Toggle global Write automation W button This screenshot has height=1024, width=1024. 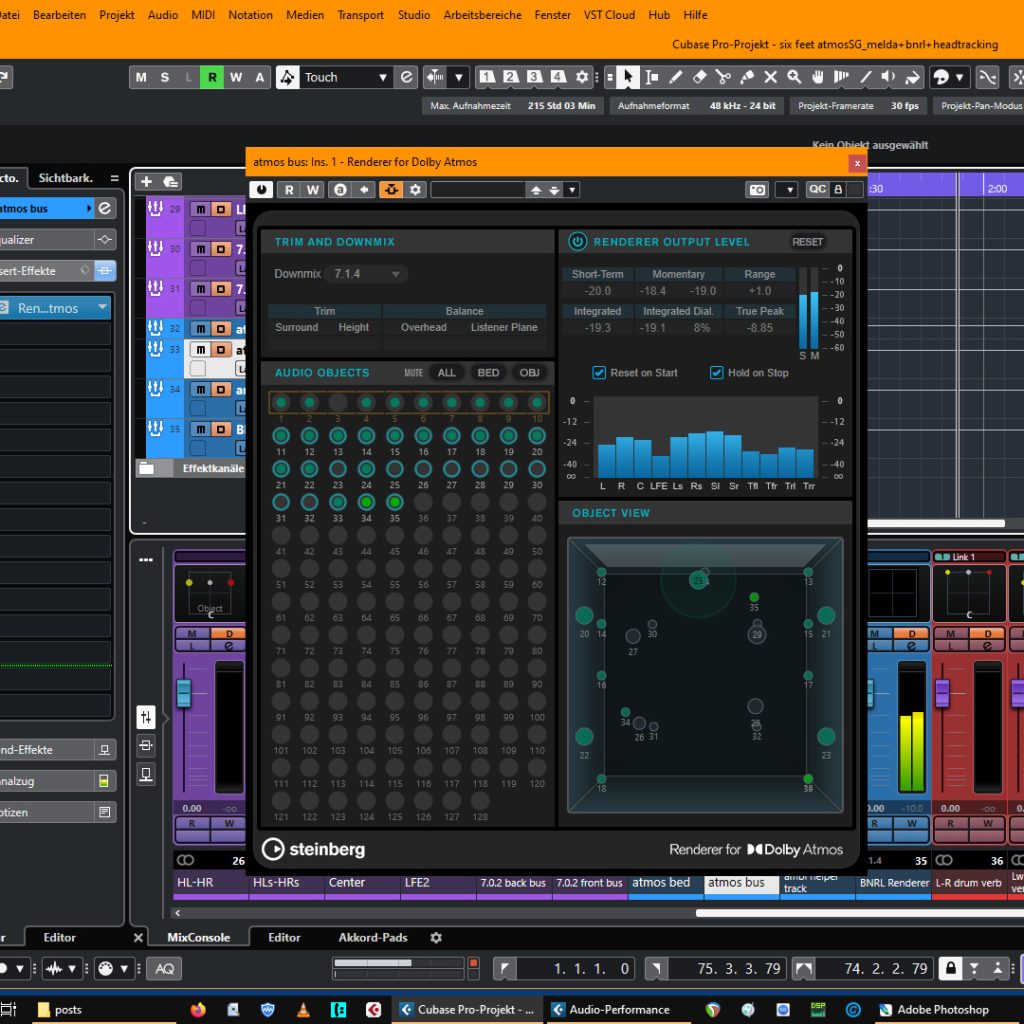tap(236, 77)
